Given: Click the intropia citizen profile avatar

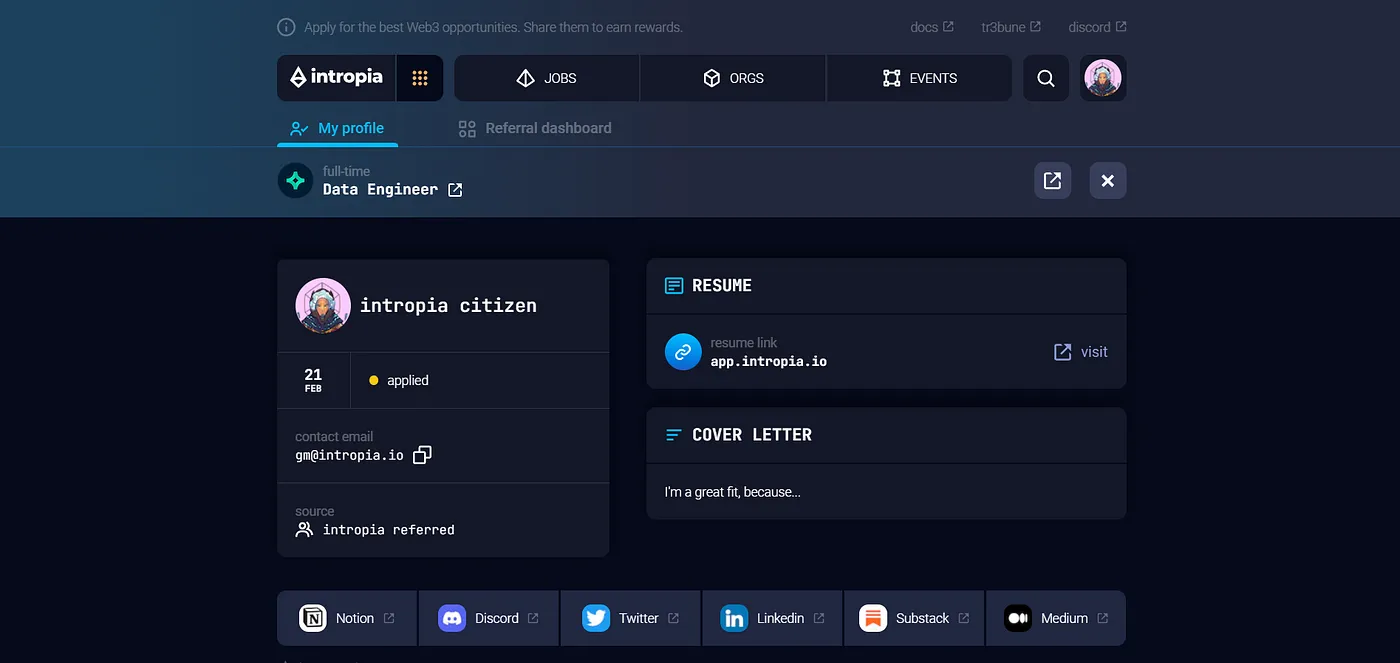Looking at the screenshot, I should click(323, 305).
